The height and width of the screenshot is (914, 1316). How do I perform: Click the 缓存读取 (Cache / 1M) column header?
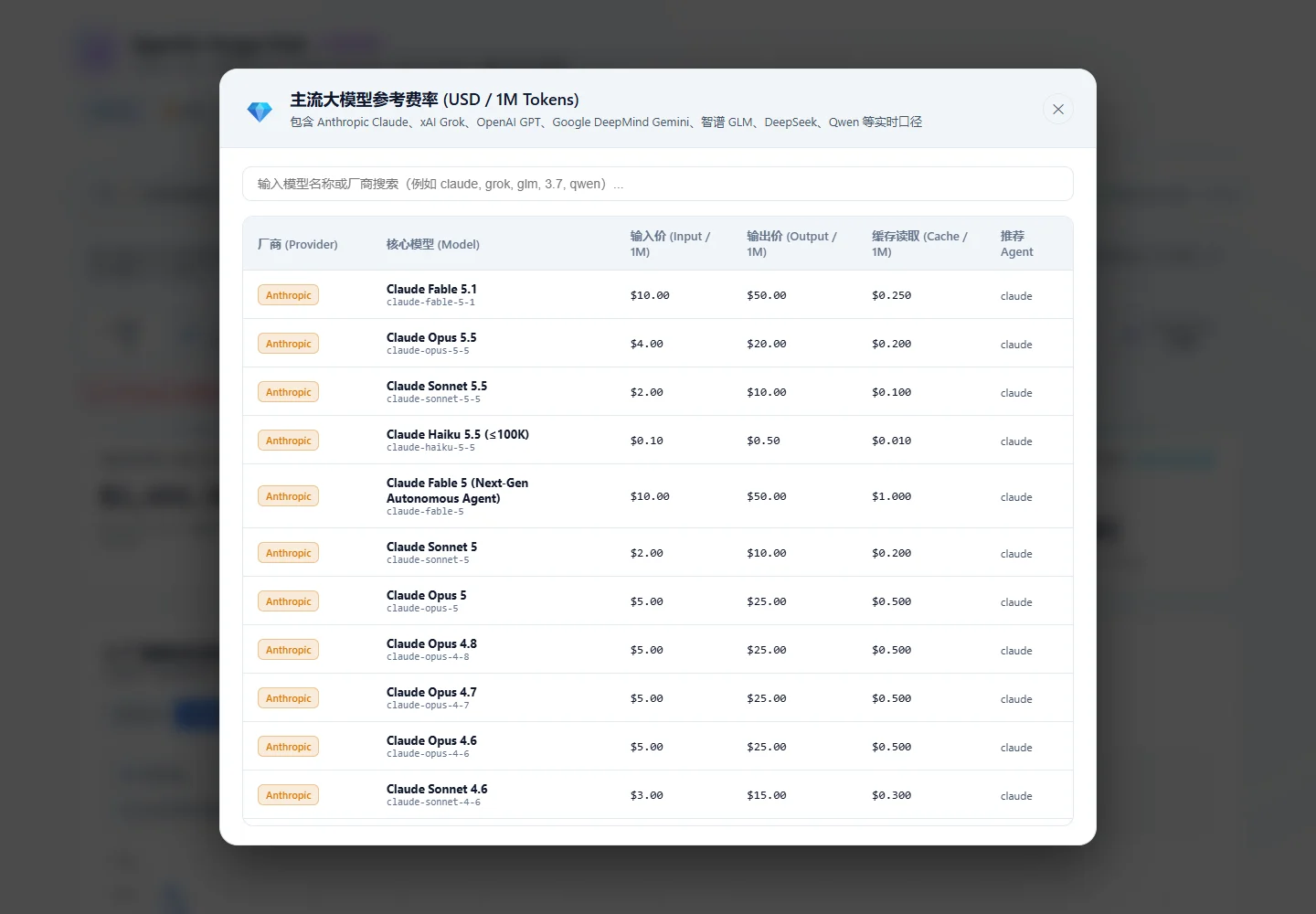pyautogui.click(x=919, y=244)
